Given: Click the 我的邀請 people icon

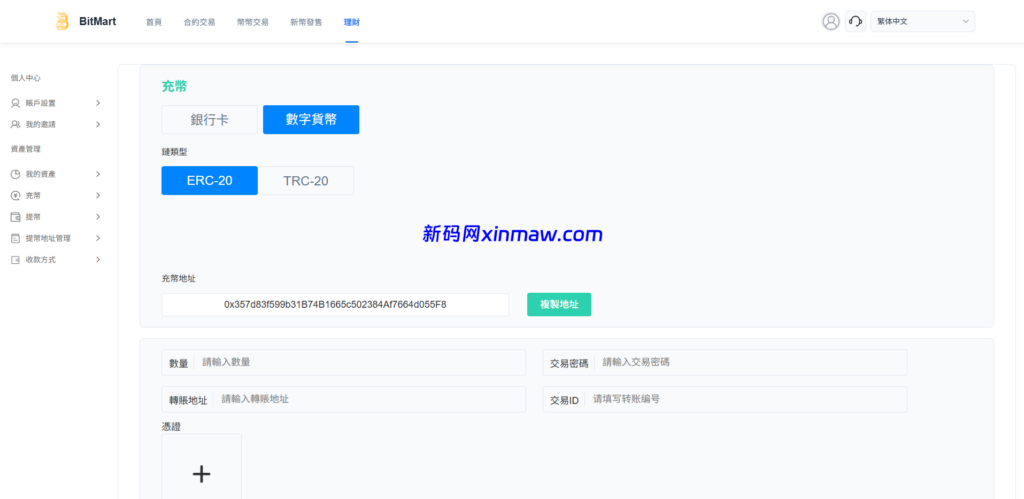Looking at the screenshot, I should (x=16, y=124).
